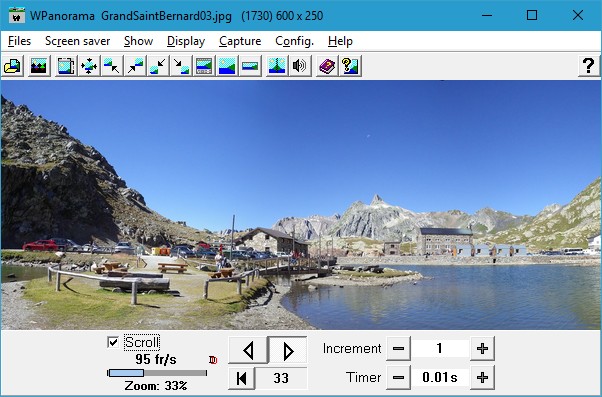Click the question mark over image icon
This screenshot has width=602, height=397.
pyautogui.click(x=350, y=66)
